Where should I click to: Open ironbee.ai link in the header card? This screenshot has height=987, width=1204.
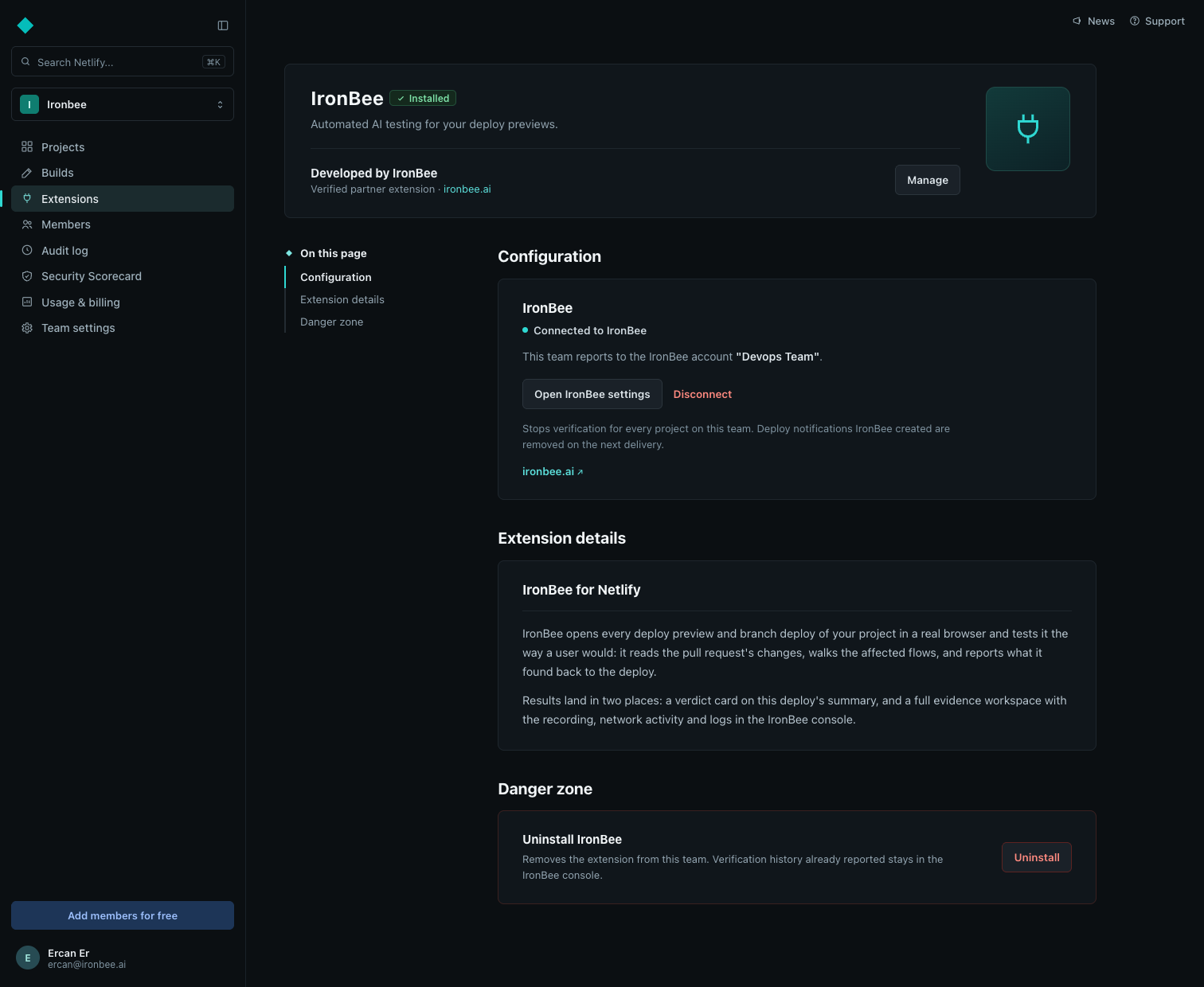coord(467,189)
